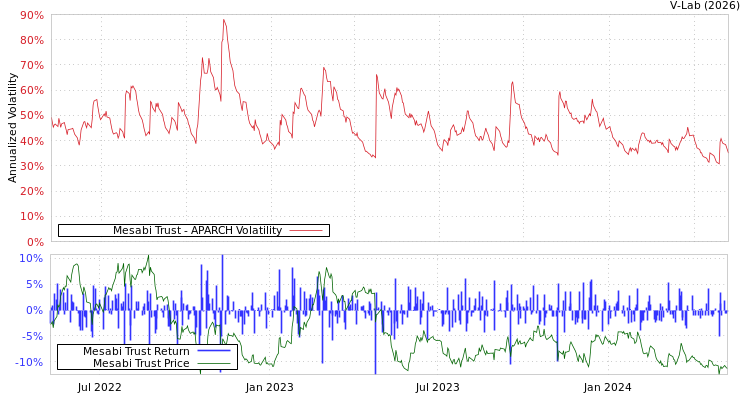Image resolution: width=750 pixels, height=400 pixels.
Task: Click the 40% y-axis label
Action: [31, 141]
